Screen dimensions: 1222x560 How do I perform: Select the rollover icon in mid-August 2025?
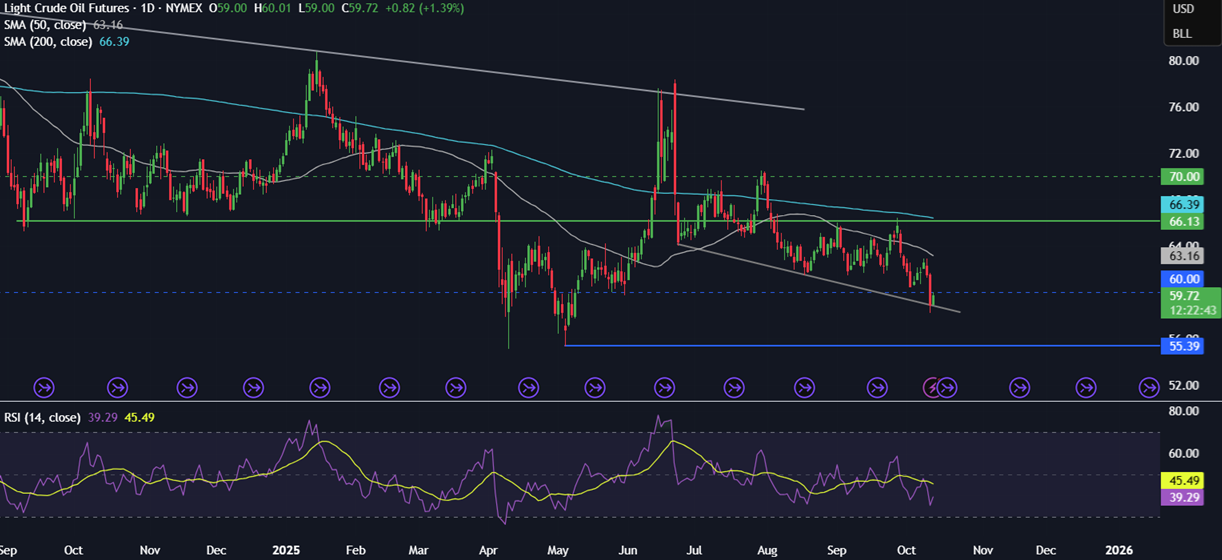pyautogui.click(x=803, y=386)
